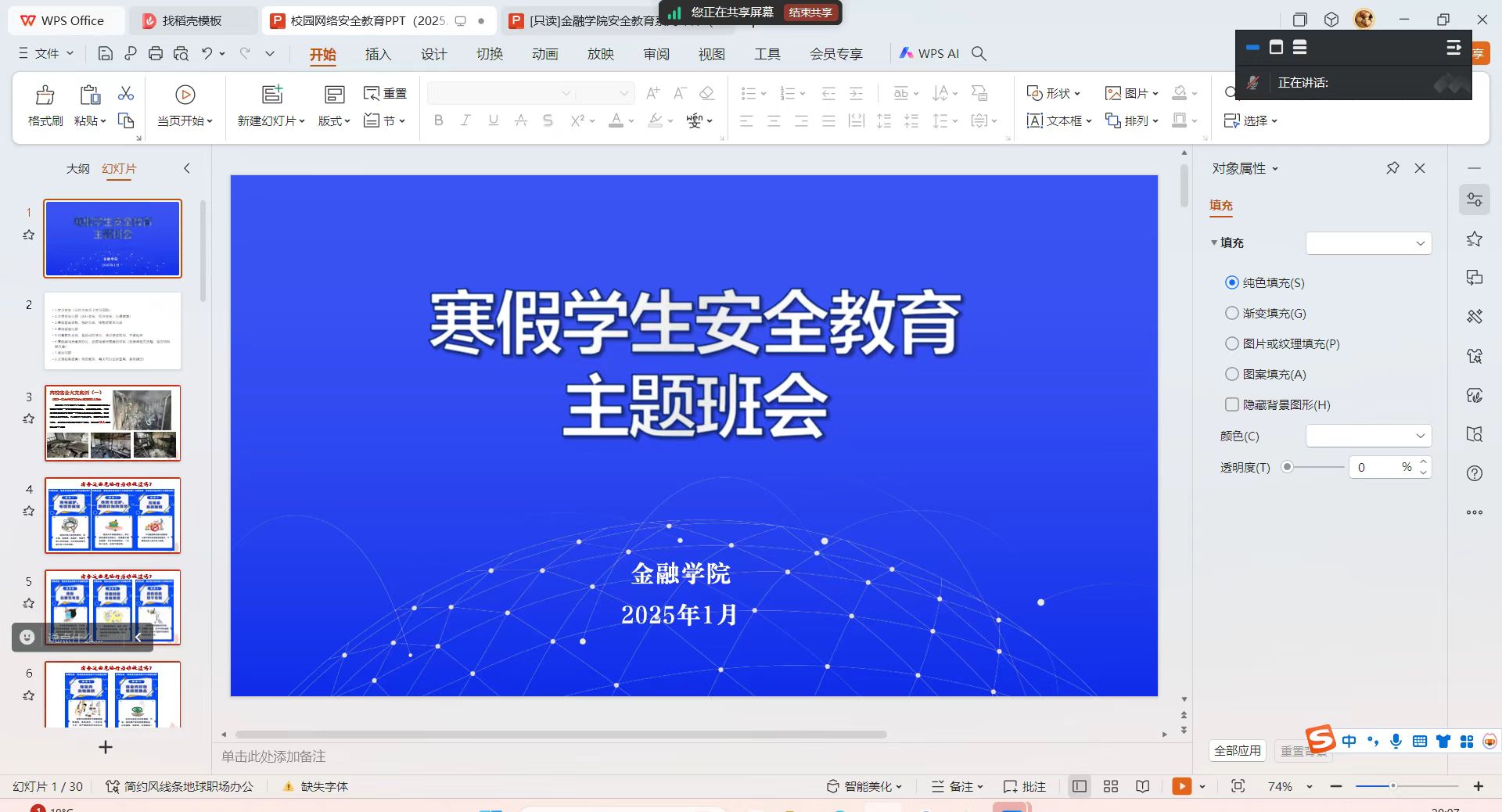Click the Apply to All (全部应用) button
This screenshot has height=812, width=1502.
(x=1238, y=750)
